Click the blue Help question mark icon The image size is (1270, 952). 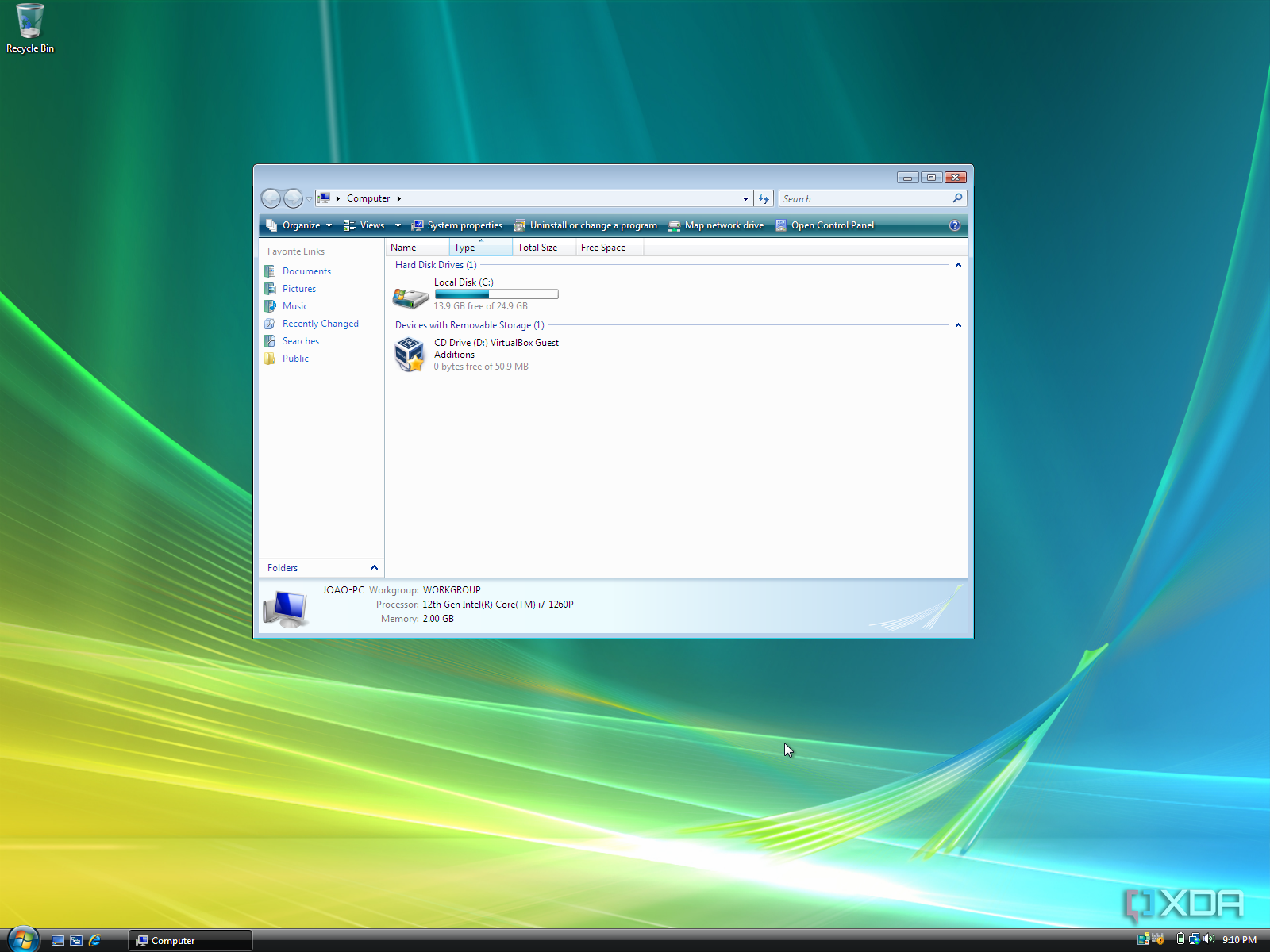[955, 225]
